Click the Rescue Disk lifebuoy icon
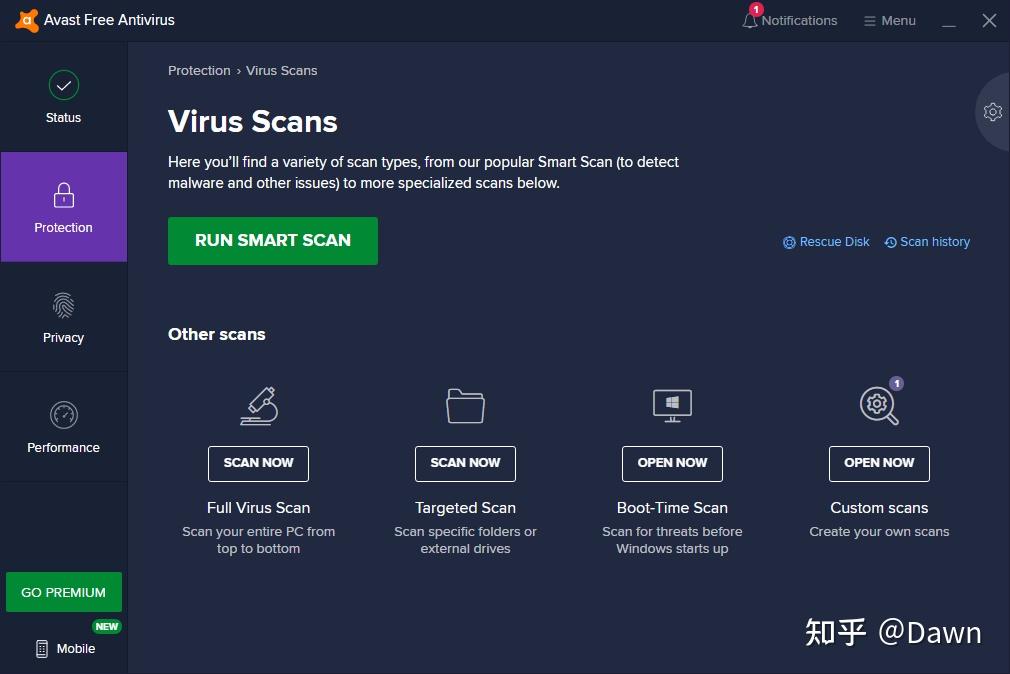Screen dimensions: 1010x674 [789, 242]
